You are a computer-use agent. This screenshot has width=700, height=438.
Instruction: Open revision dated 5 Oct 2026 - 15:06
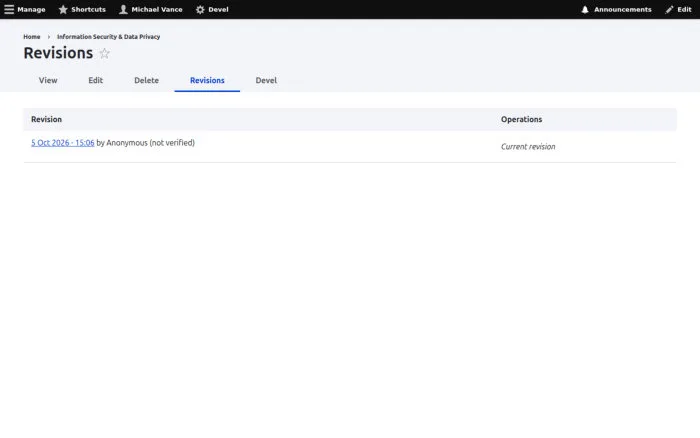(x=62, y=143)
